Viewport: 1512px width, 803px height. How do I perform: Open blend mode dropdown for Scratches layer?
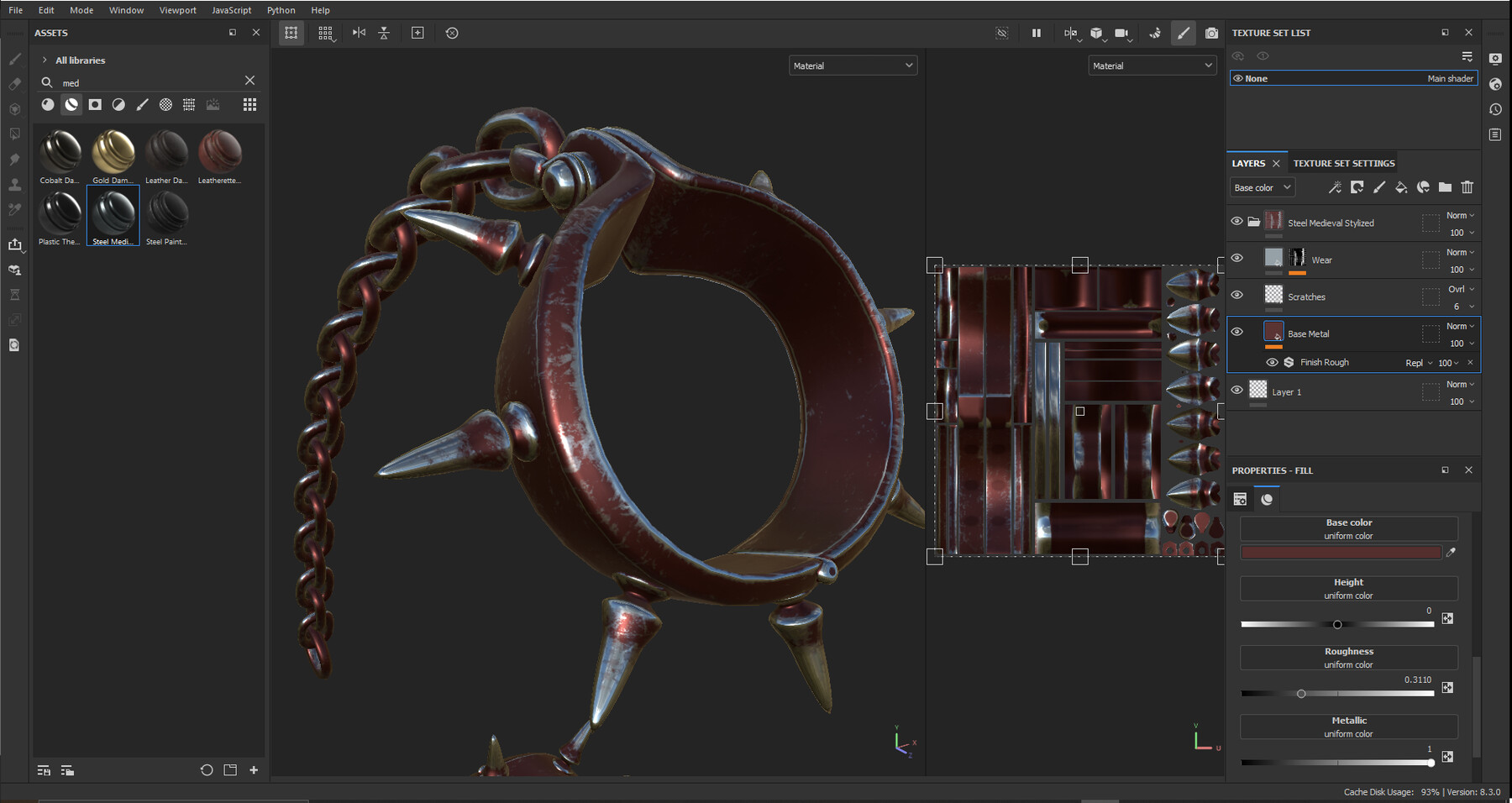(1461, 289)
